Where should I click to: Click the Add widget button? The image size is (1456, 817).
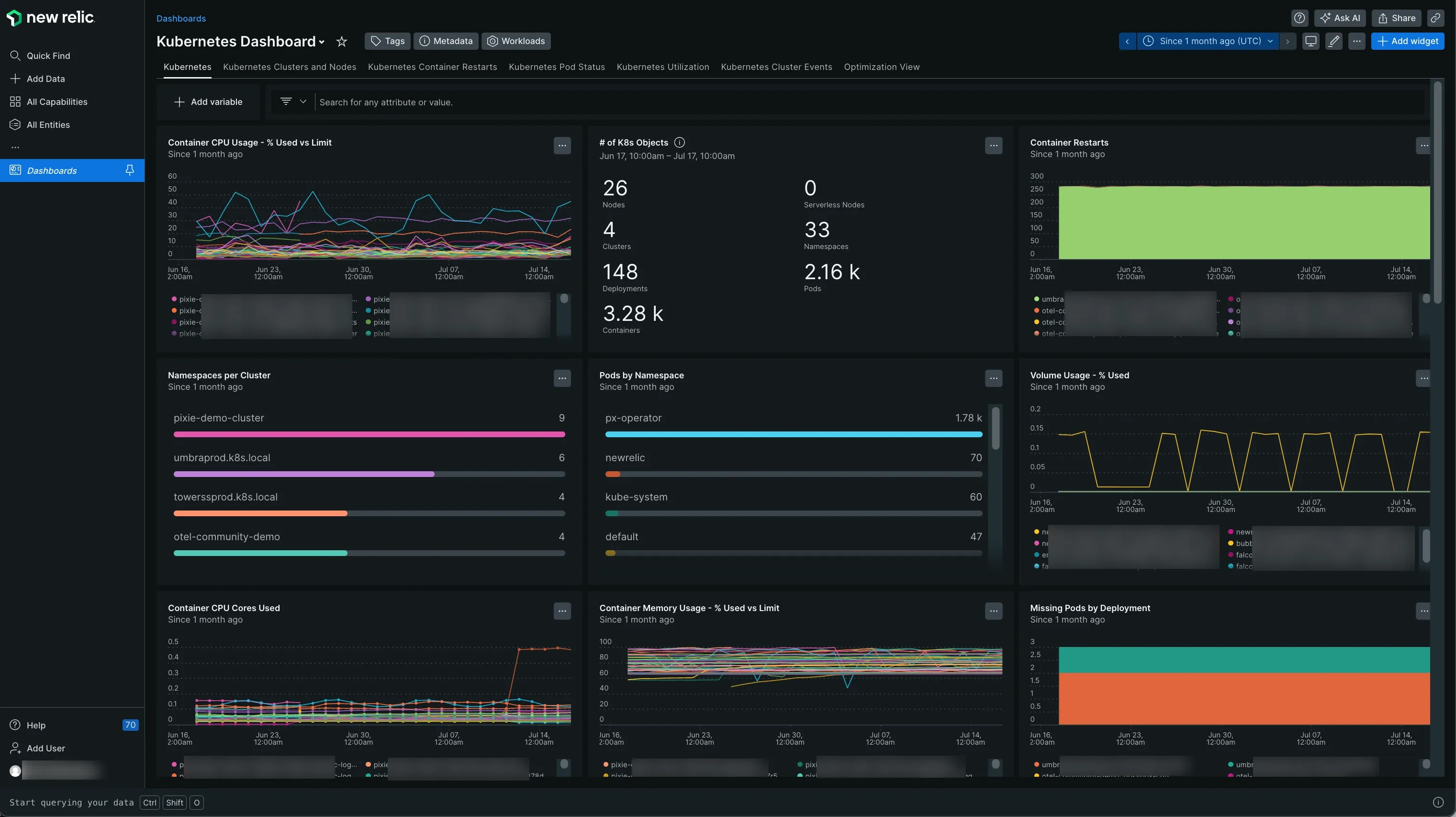click(x=1407, y=41)
